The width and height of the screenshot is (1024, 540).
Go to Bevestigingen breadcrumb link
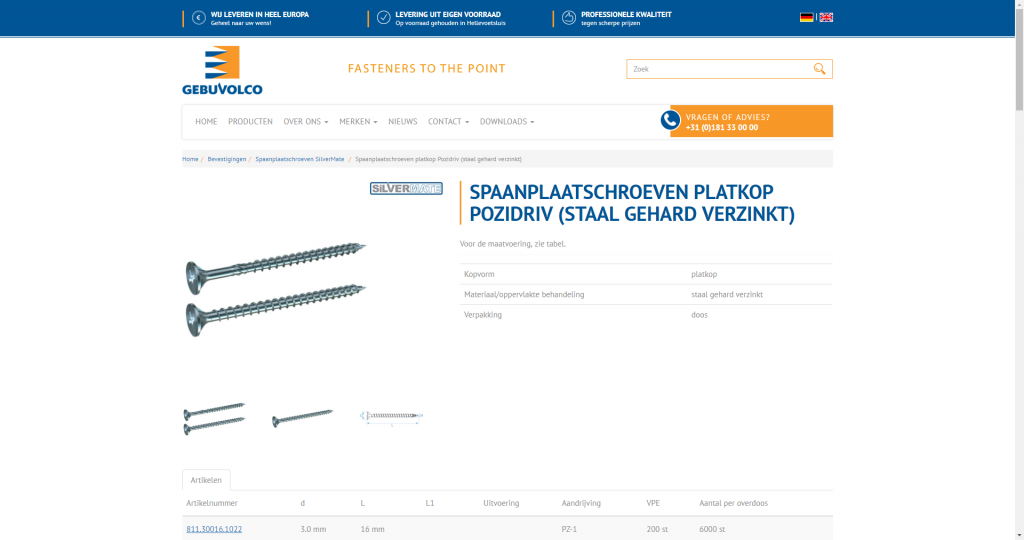[227, 159]
